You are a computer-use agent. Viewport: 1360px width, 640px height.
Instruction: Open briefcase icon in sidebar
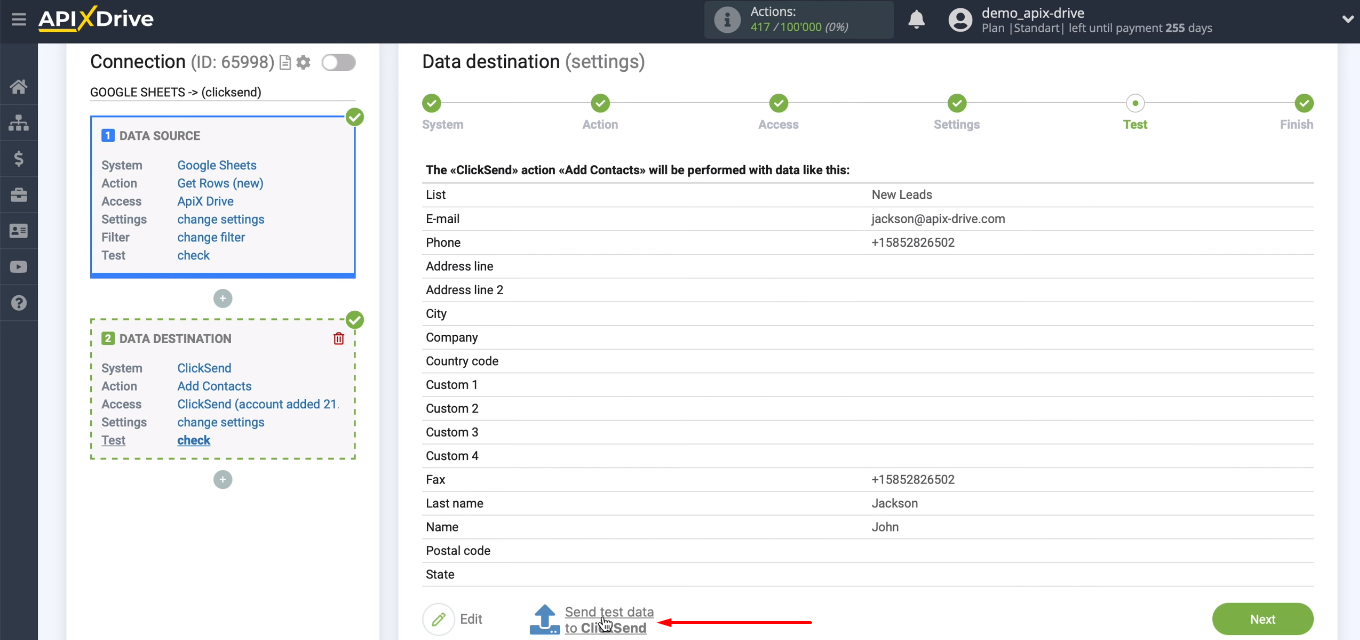click(18, 195)
